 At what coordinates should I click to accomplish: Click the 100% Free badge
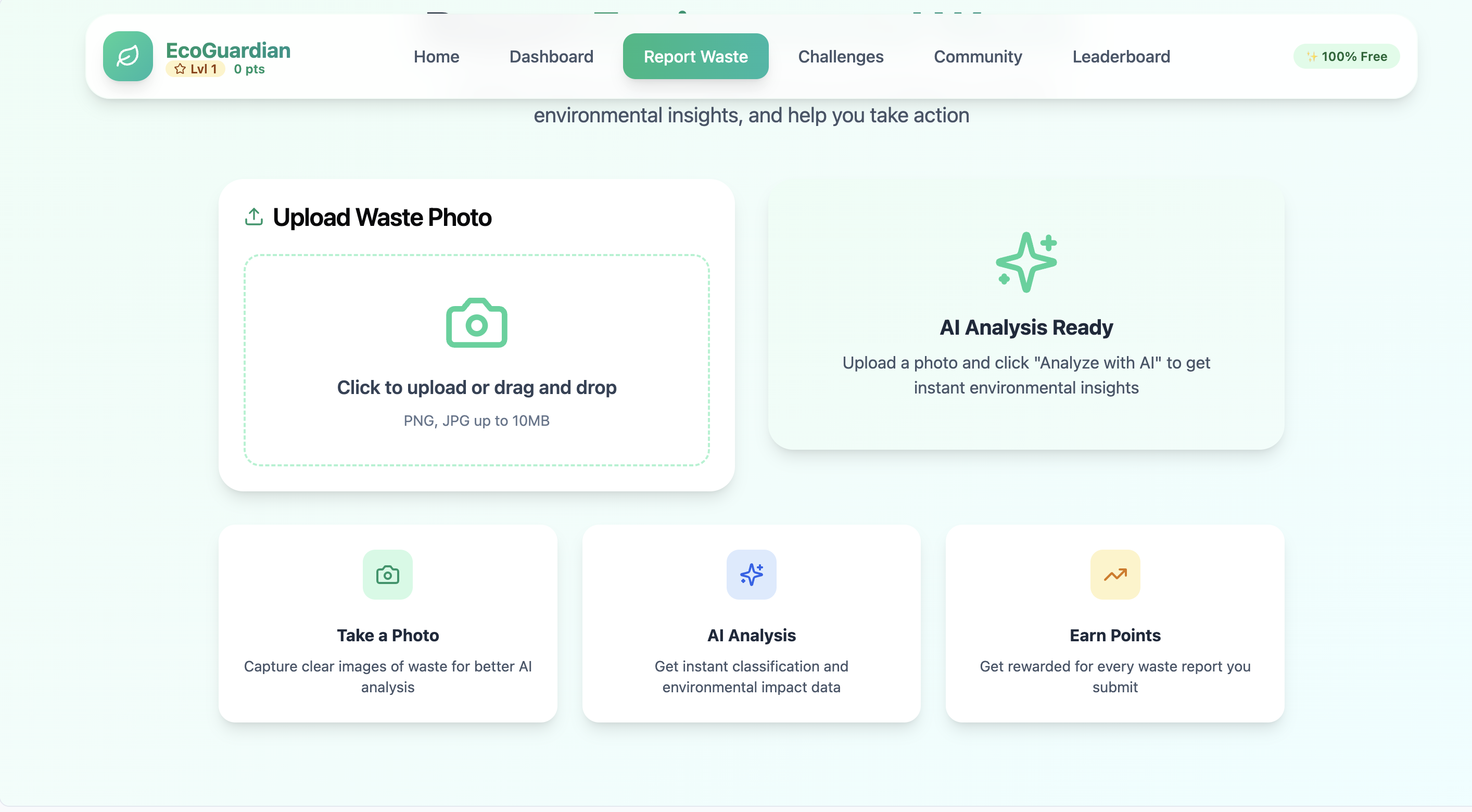[1346, 57]
